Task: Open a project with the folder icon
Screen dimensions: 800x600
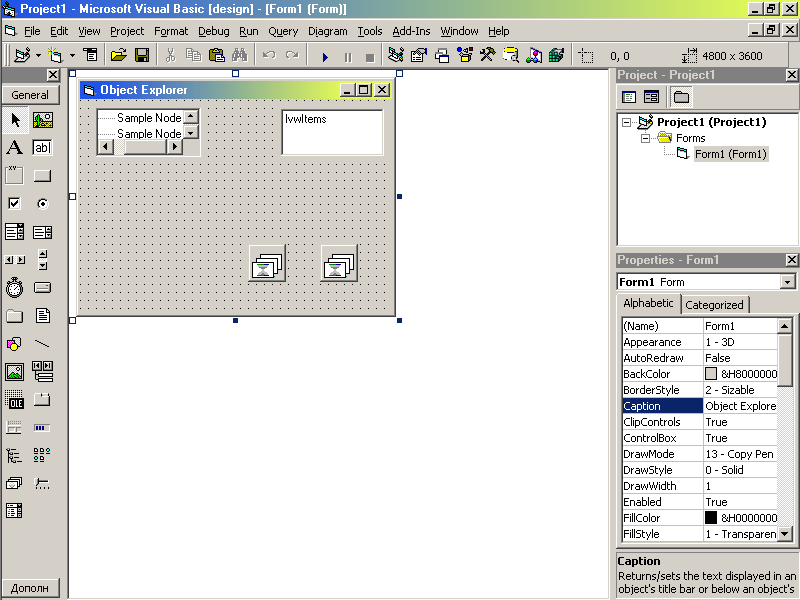Action: (x=118, y=55)
